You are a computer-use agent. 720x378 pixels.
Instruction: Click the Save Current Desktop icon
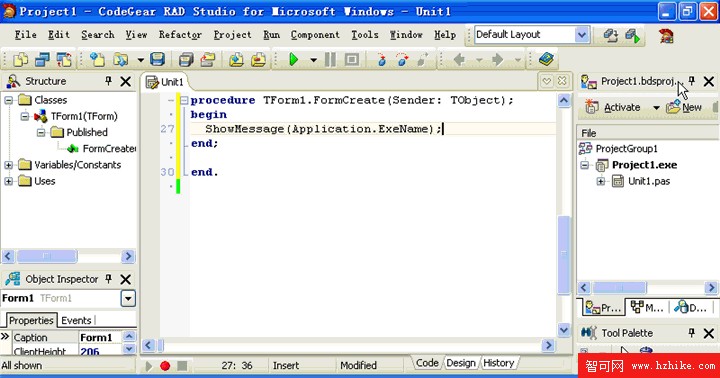point(610,35)
